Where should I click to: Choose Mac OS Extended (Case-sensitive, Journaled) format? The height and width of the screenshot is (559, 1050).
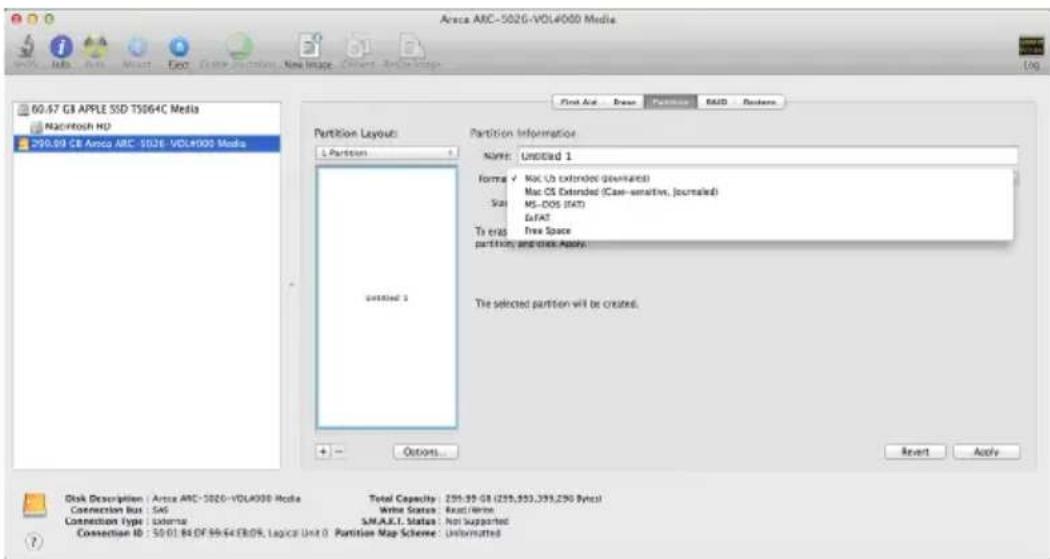(x=760, y=191)
